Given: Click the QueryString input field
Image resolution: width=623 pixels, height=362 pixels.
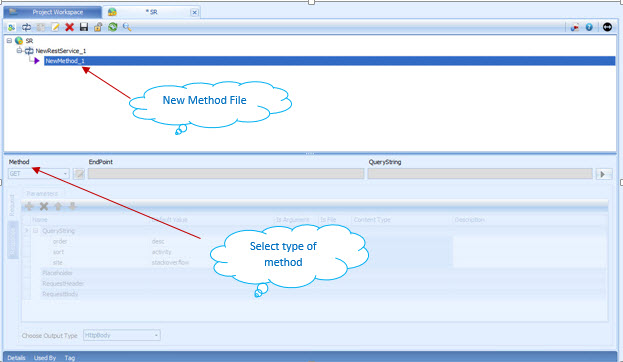Looking at the screenshot, I should [x=480, y=174].
